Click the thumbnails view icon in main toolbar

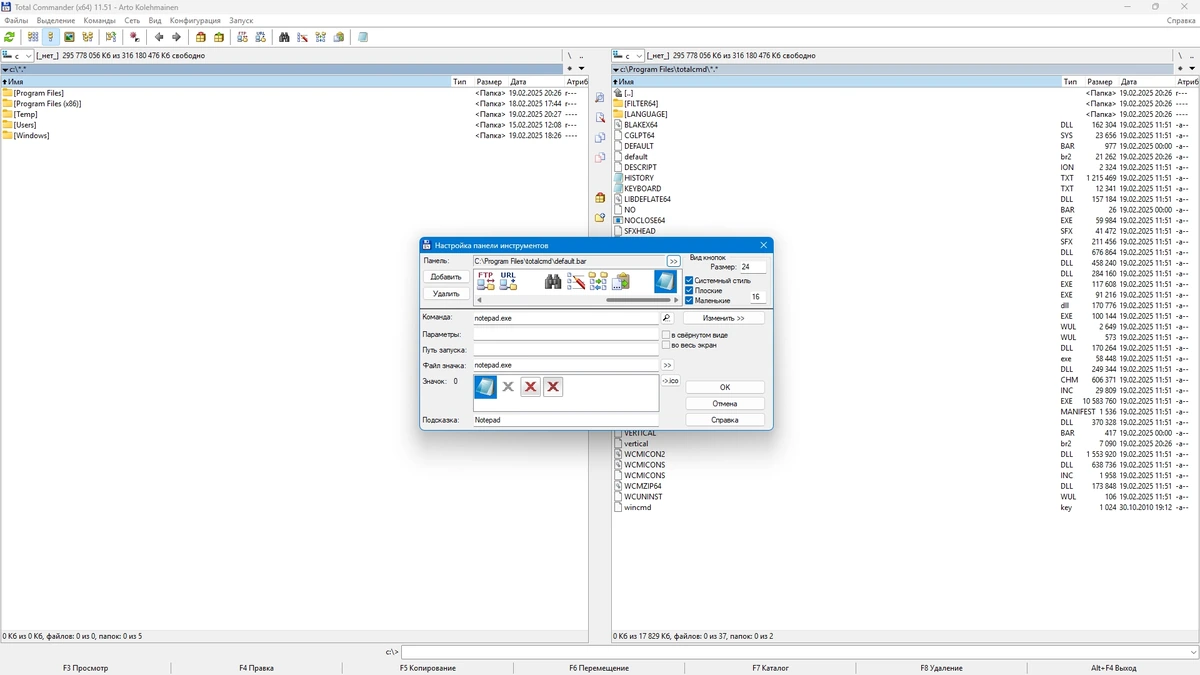coord(69,37)
